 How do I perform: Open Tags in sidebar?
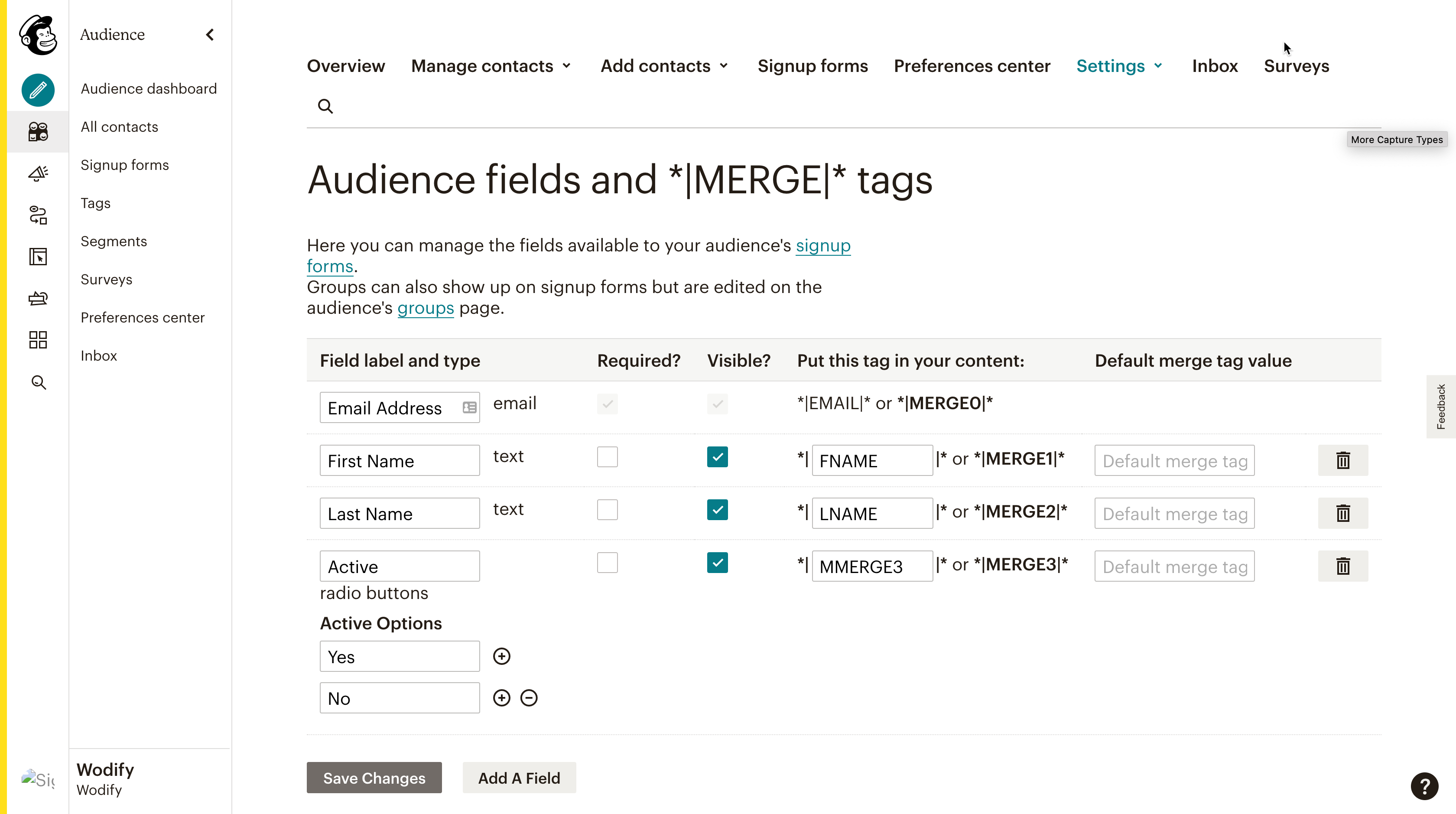click(95, 203)
